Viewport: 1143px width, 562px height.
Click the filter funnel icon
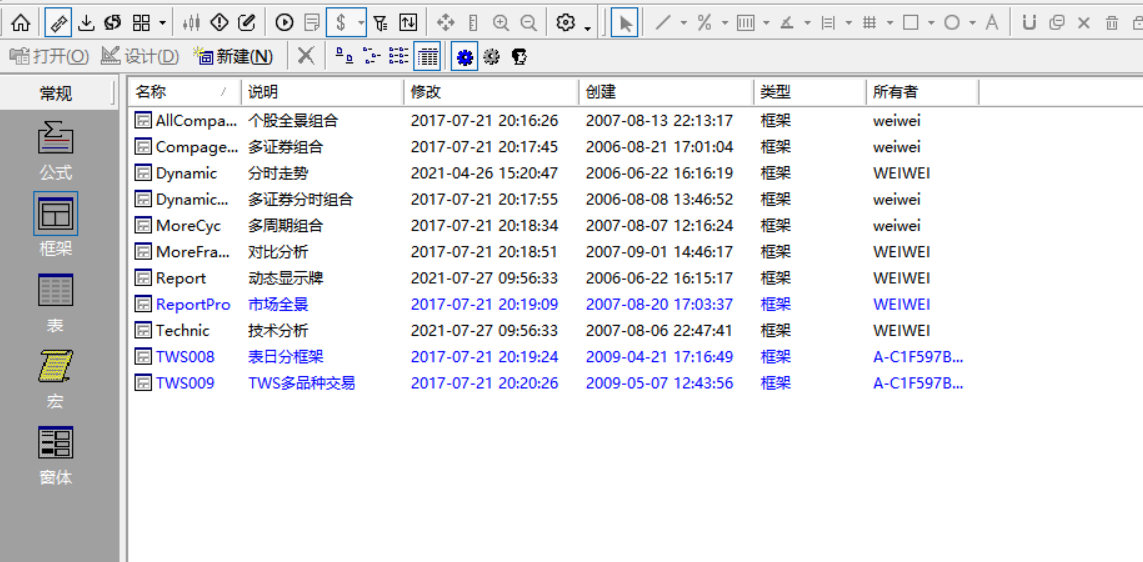coord(381,23)
